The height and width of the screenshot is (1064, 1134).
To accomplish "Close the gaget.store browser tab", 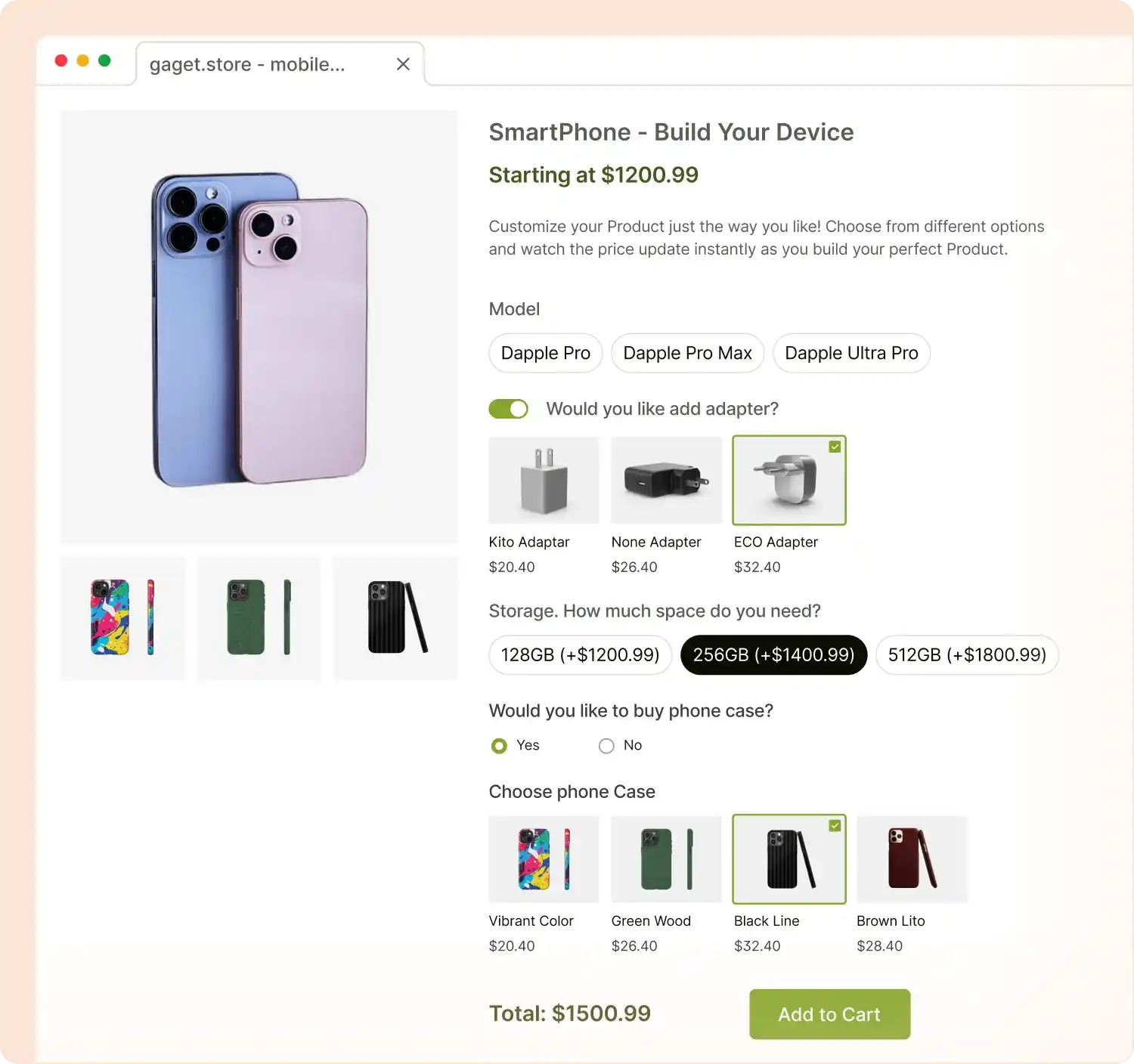I will point(403,64).
